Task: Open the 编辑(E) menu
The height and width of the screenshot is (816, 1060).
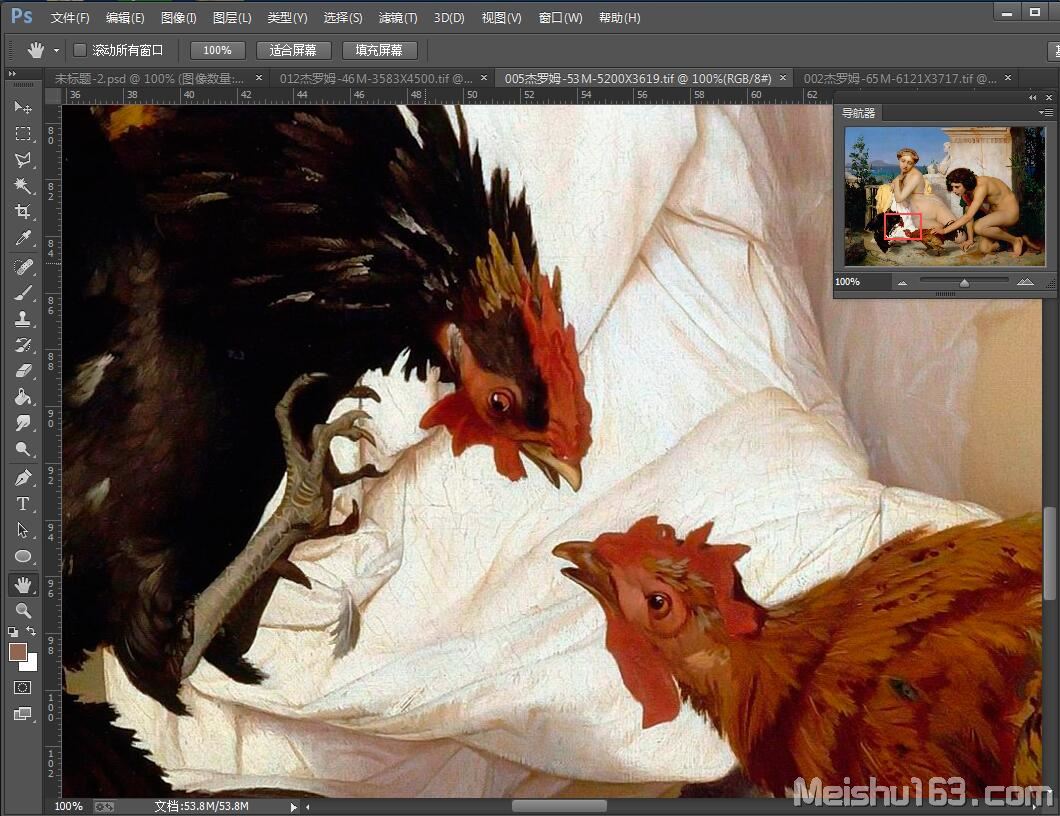Action: point(124,18)
